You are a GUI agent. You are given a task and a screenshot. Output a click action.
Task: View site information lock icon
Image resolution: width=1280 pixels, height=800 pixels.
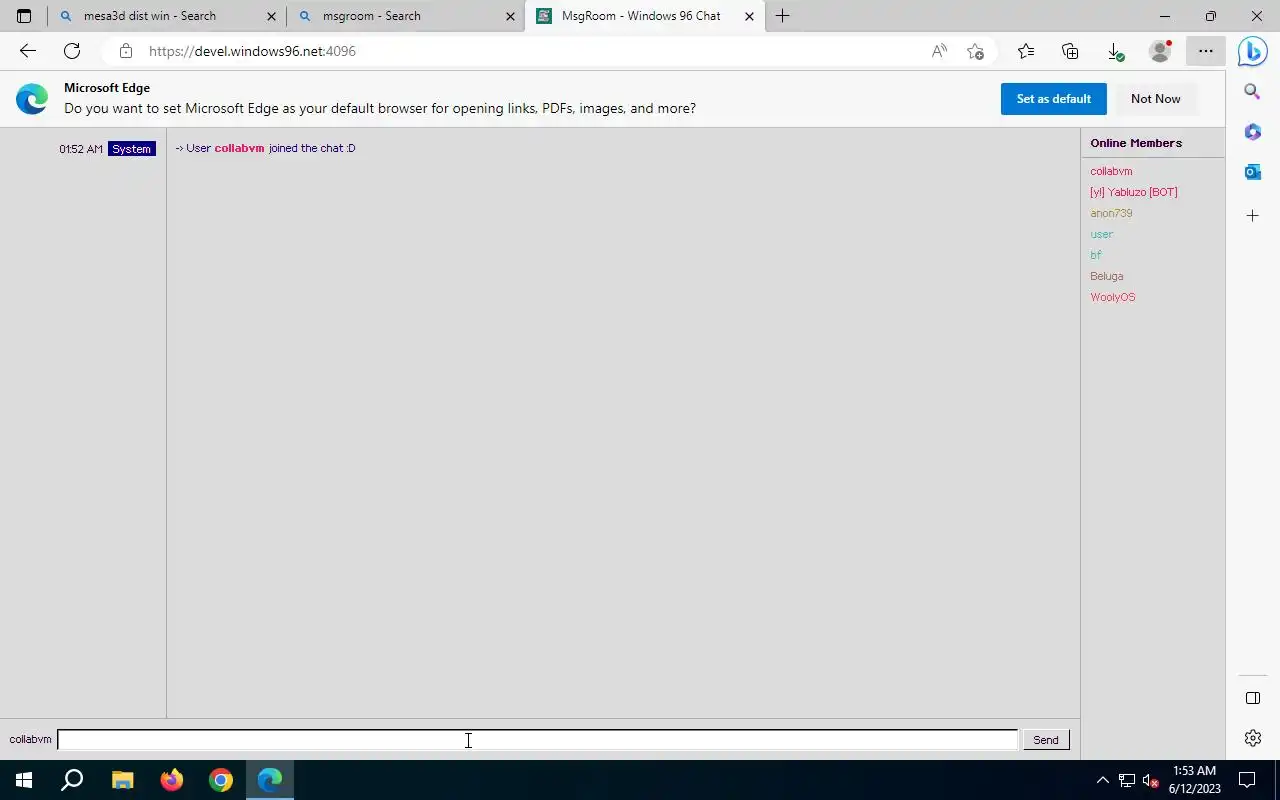coord(125,51)
